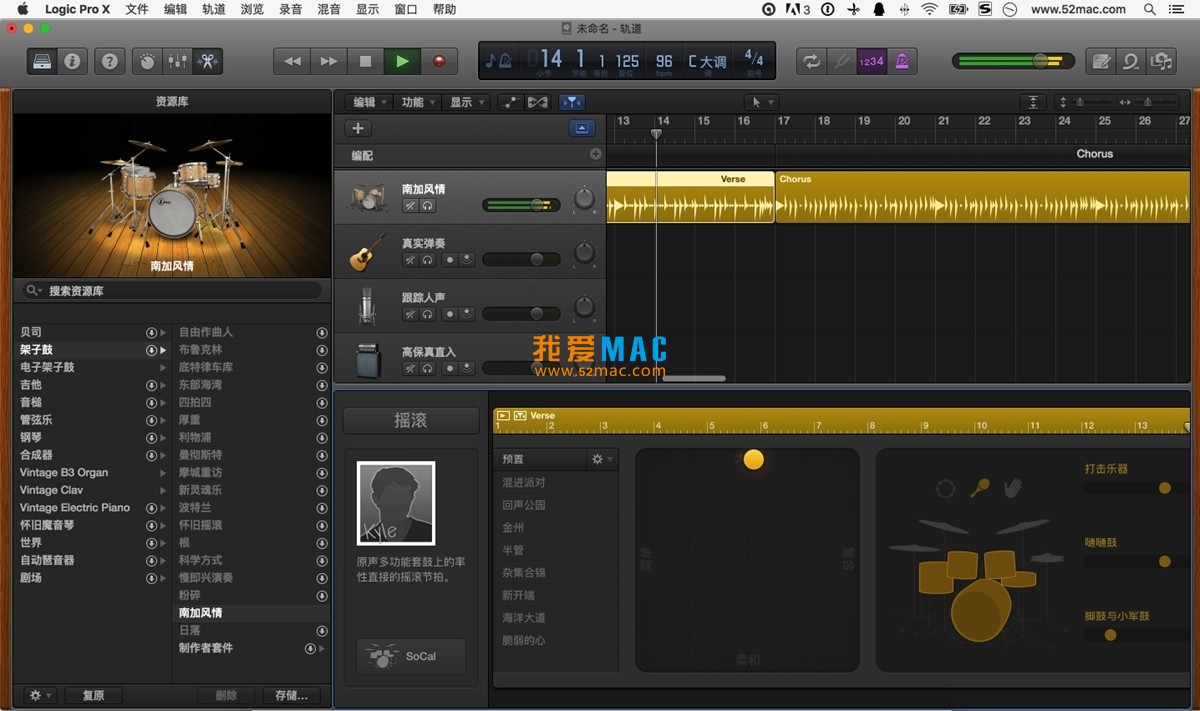Open the Note Pad button
The width and height of the screenshot is (1200, 711).
(1101, 61)
